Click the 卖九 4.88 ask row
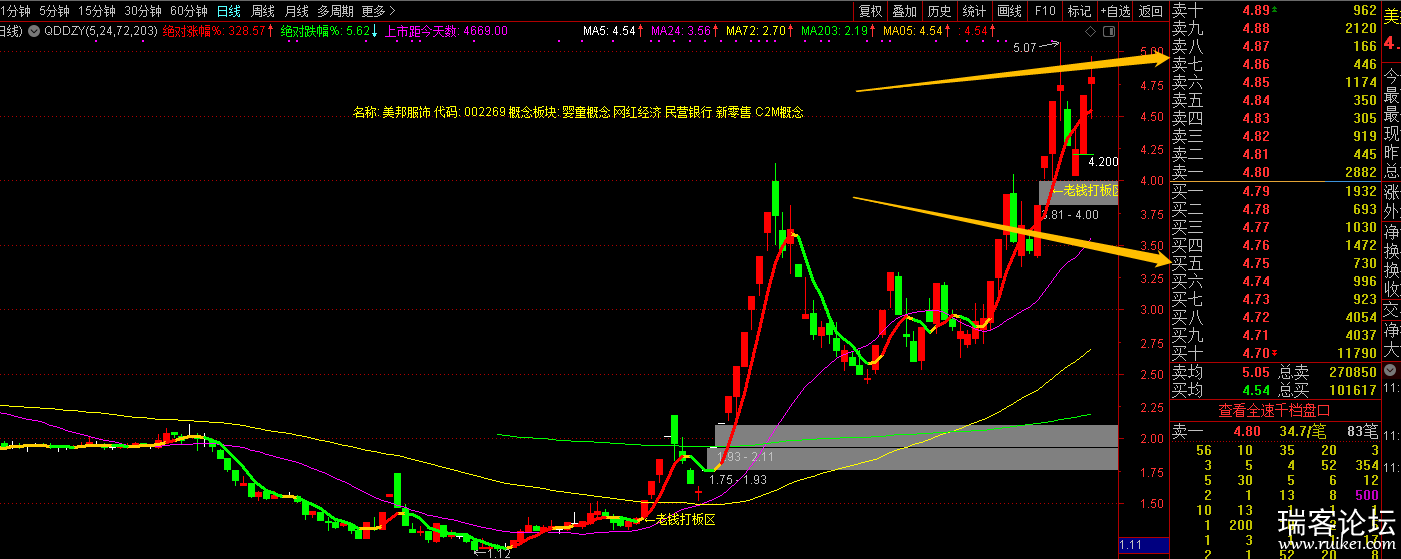Viewport: 1401px width, 559px height. point(1274,28)
